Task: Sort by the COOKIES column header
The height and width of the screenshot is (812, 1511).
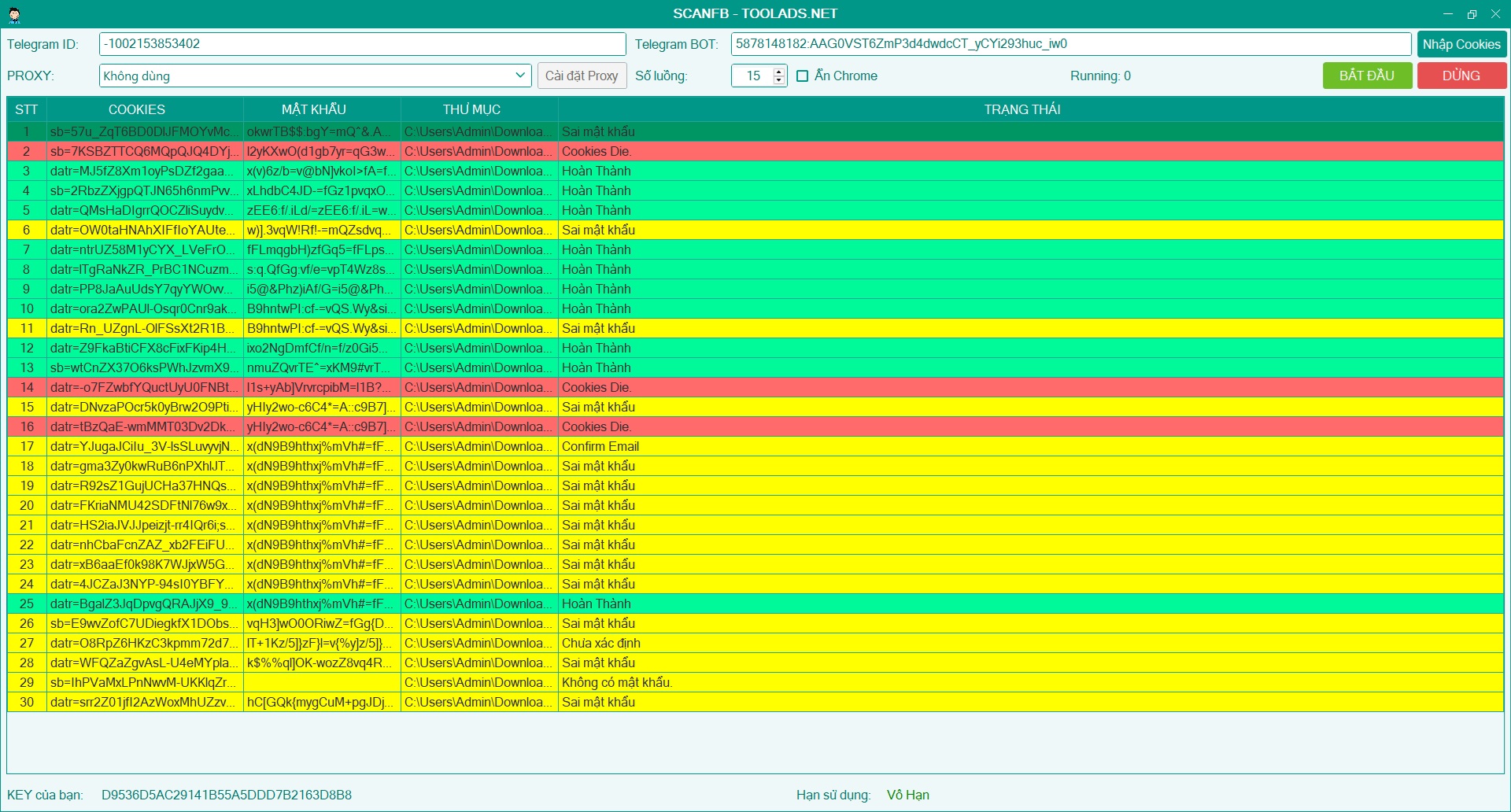Action: [x=137, y=109]
